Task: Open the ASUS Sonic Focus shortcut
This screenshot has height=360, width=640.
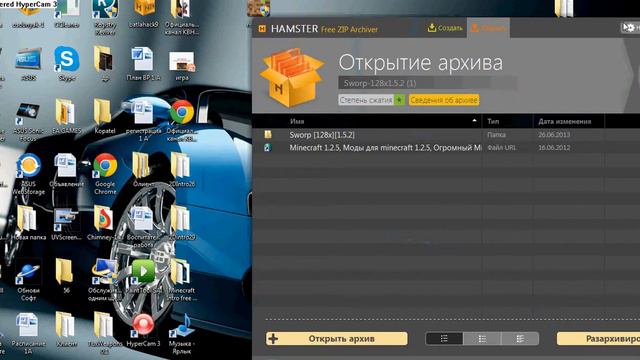Action: pyautogui.click(x=28, y=121)
